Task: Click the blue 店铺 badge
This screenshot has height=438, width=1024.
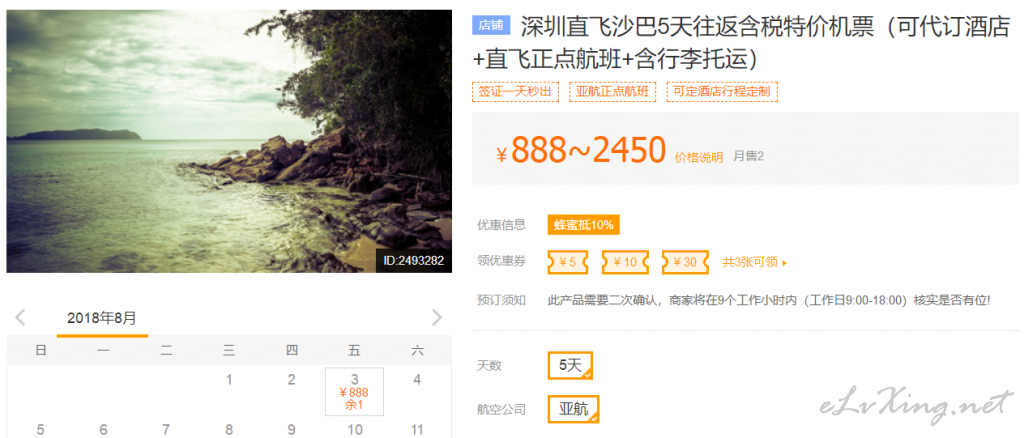Action: point(490,25)
